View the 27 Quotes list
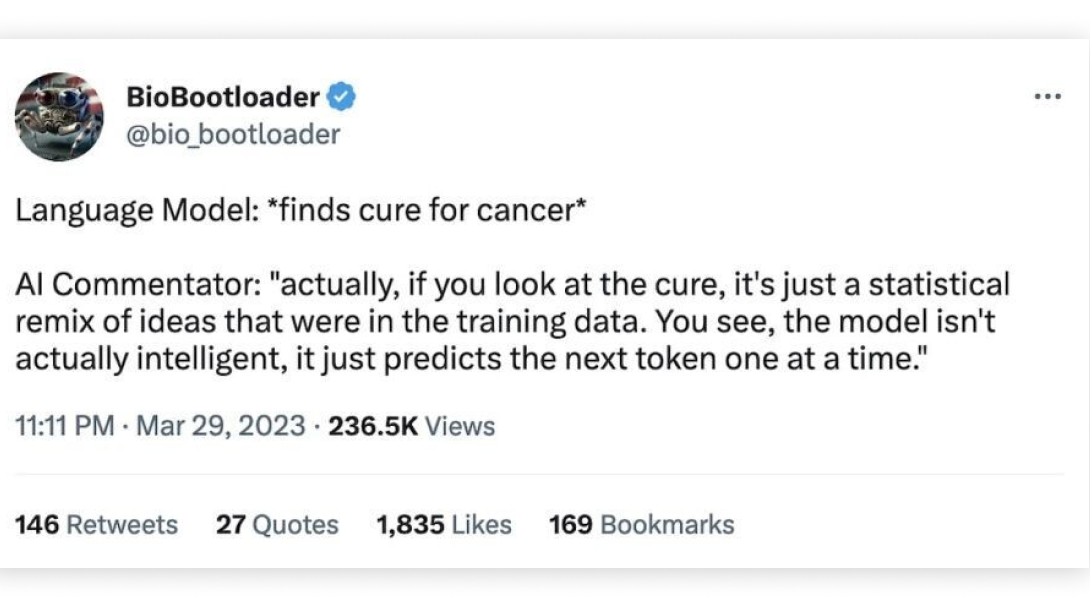 pos(277,524)
